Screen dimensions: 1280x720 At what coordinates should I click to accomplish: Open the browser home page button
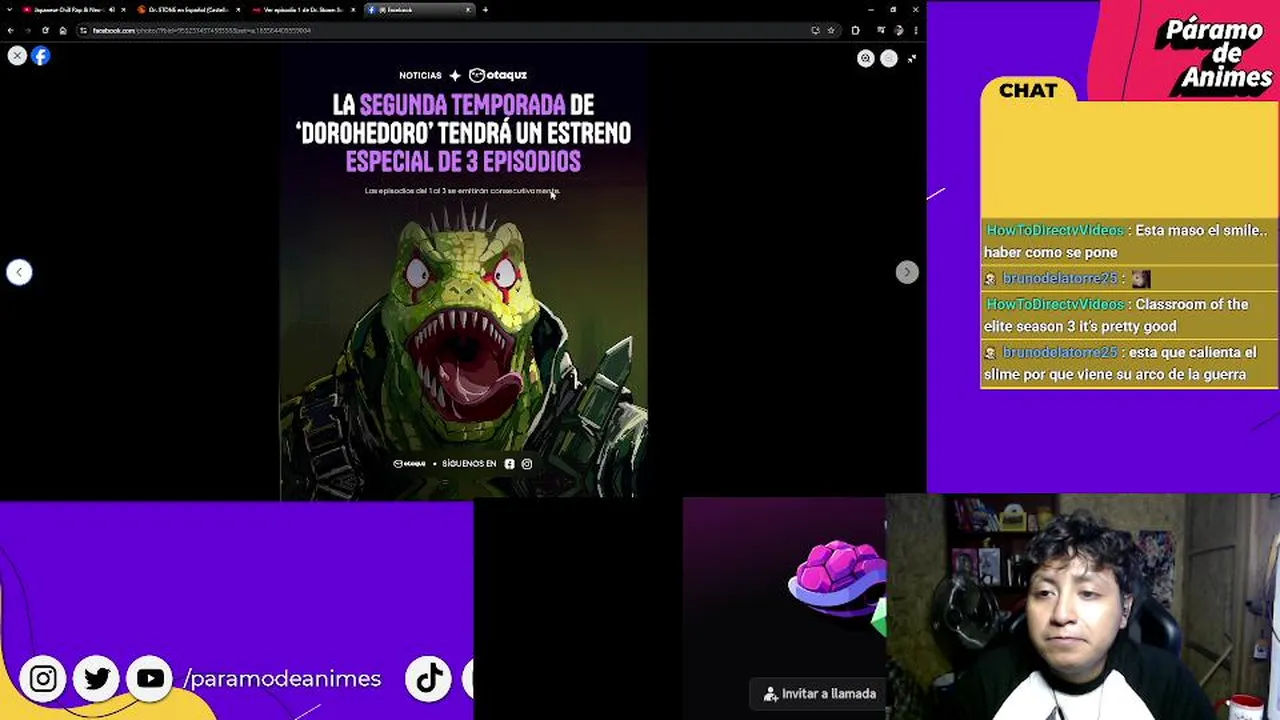62,30
